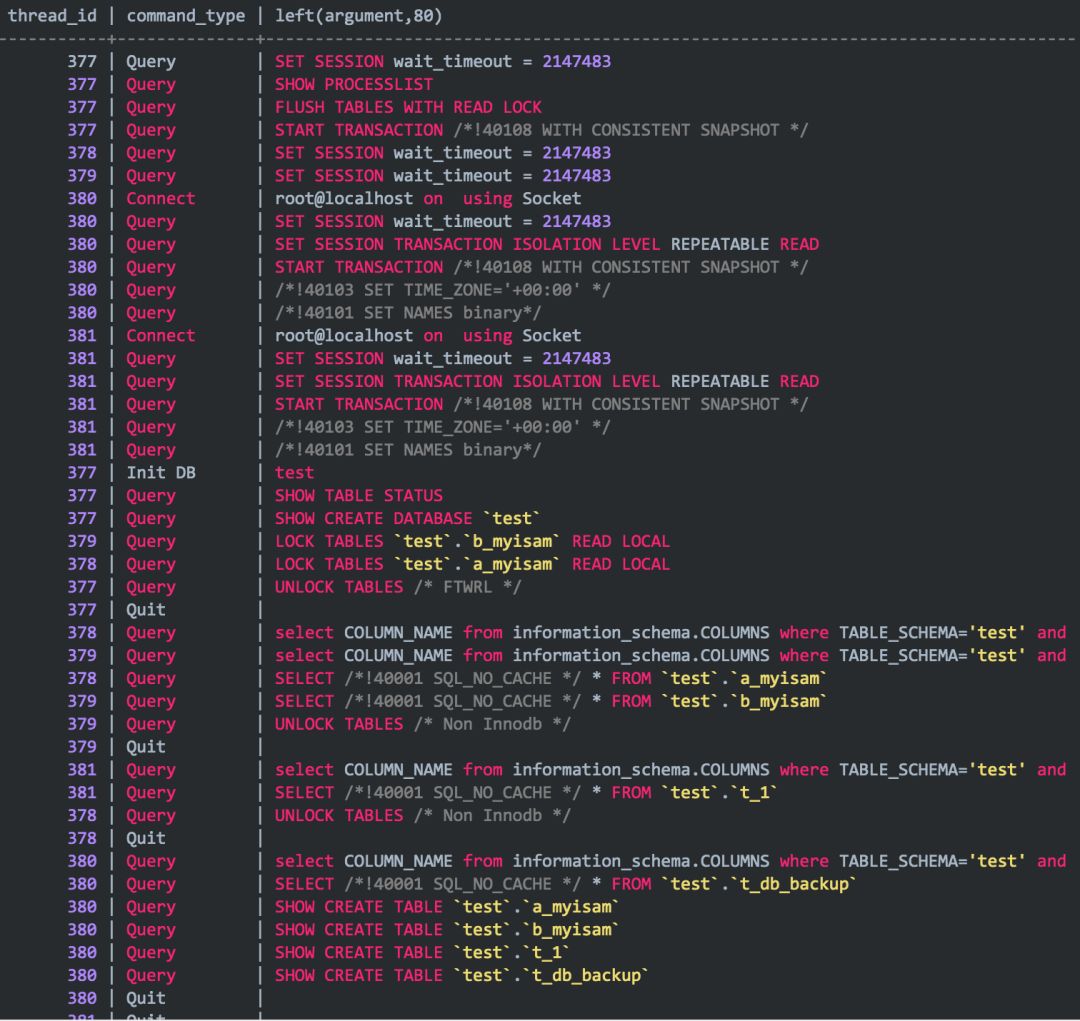Click the left(argument,80) column header
This screenshot has height=1021, width=1080.
(358, 16)
